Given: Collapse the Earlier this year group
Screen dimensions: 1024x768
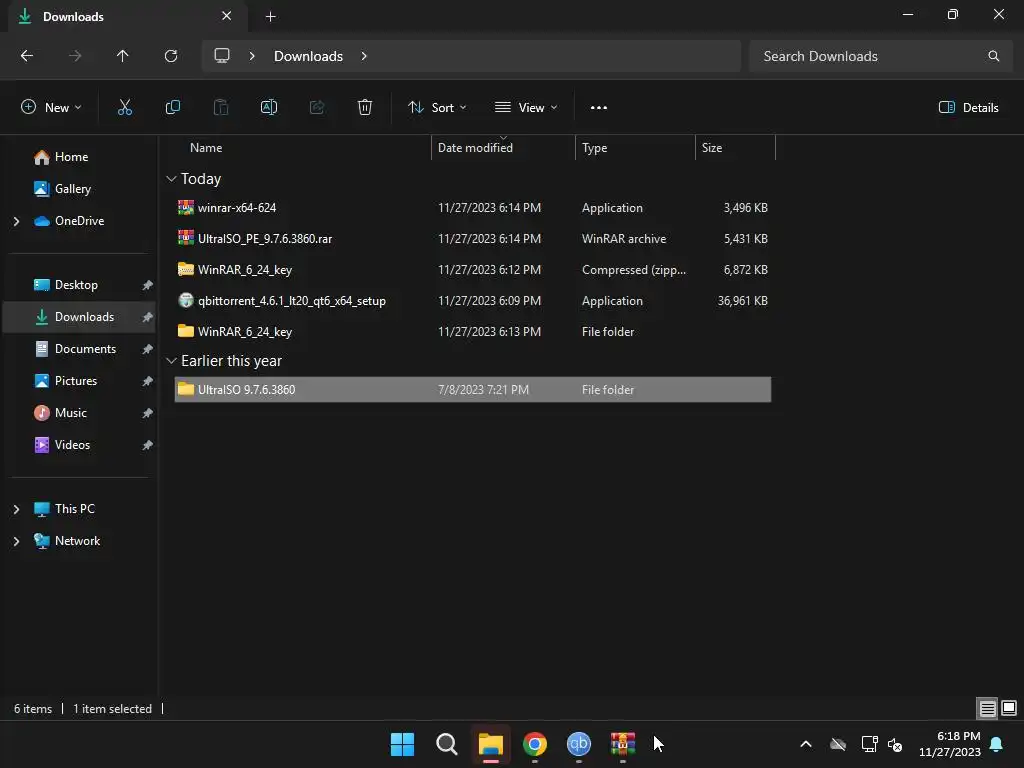Looking at the screenshot, I should click(x=171, y=361).
